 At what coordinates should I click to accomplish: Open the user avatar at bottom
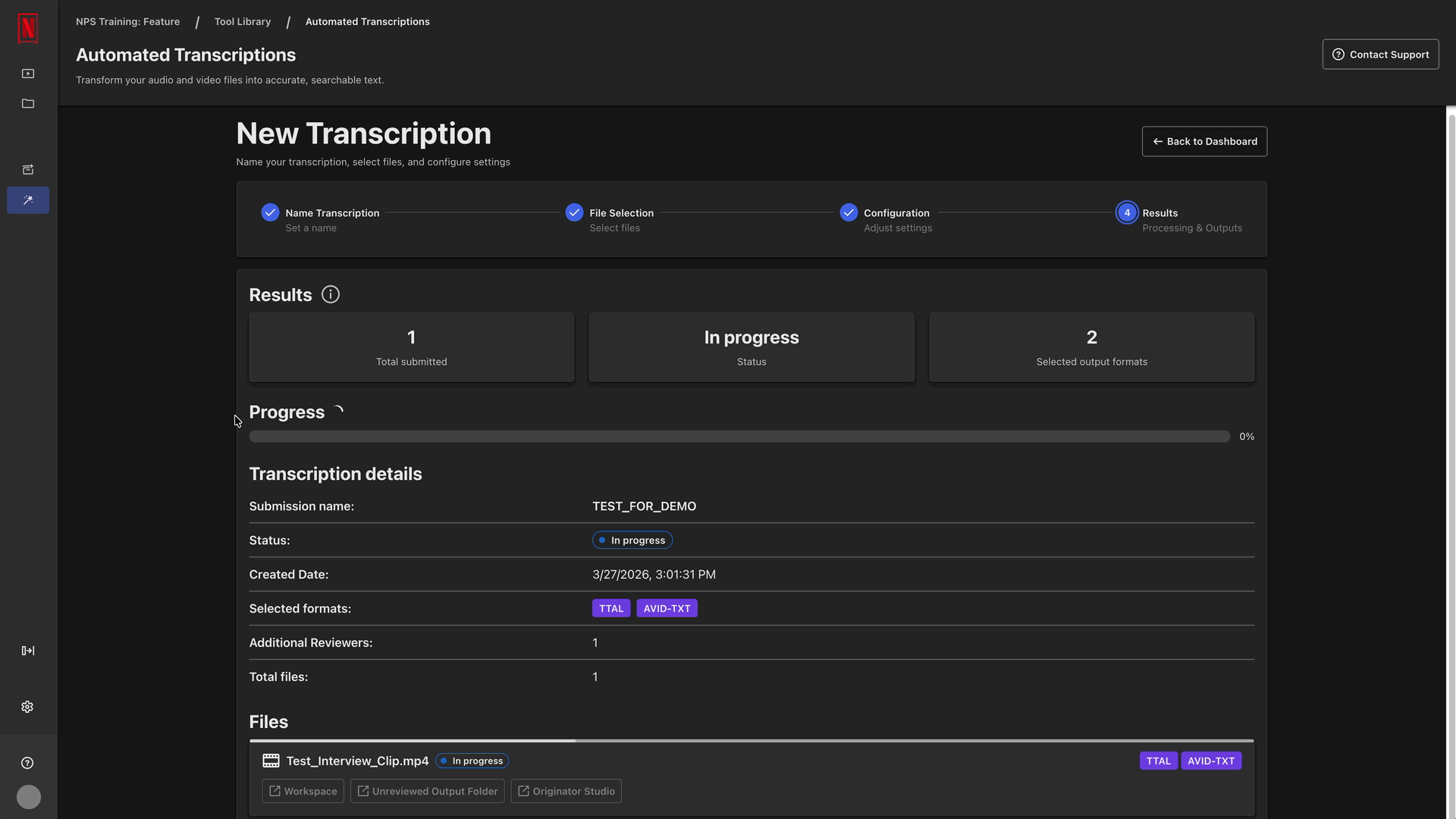click(29, 797)
